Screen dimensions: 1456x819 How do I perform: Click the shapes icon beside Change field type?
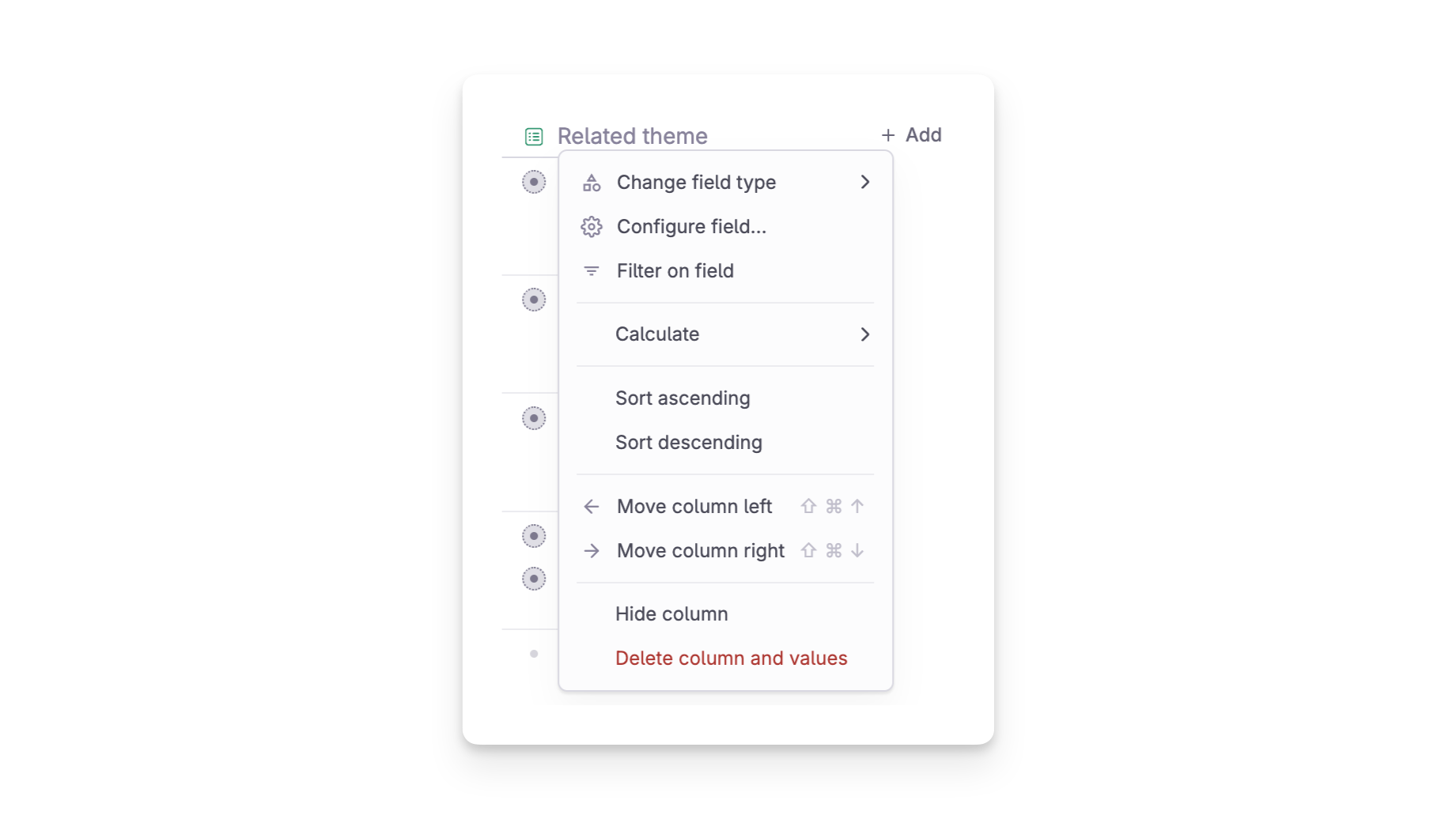pos(592,183)
